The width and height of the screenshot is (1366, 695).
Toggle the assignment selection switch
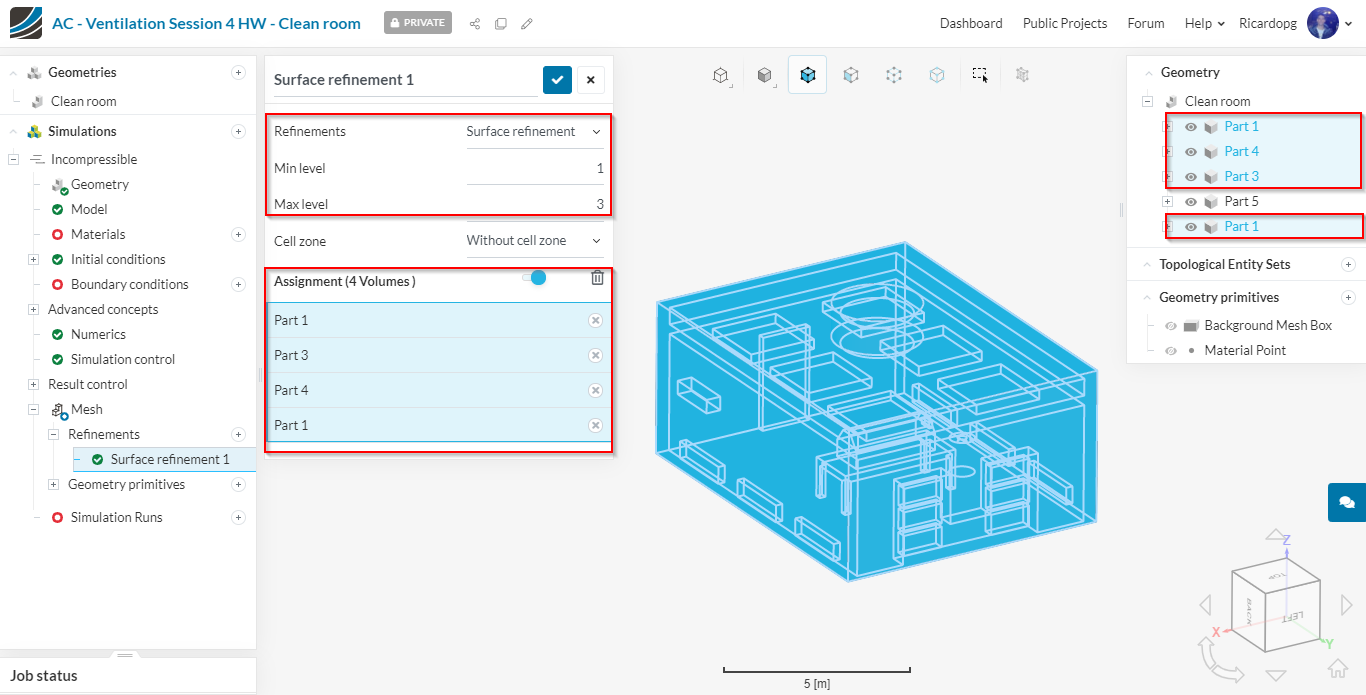534,278
